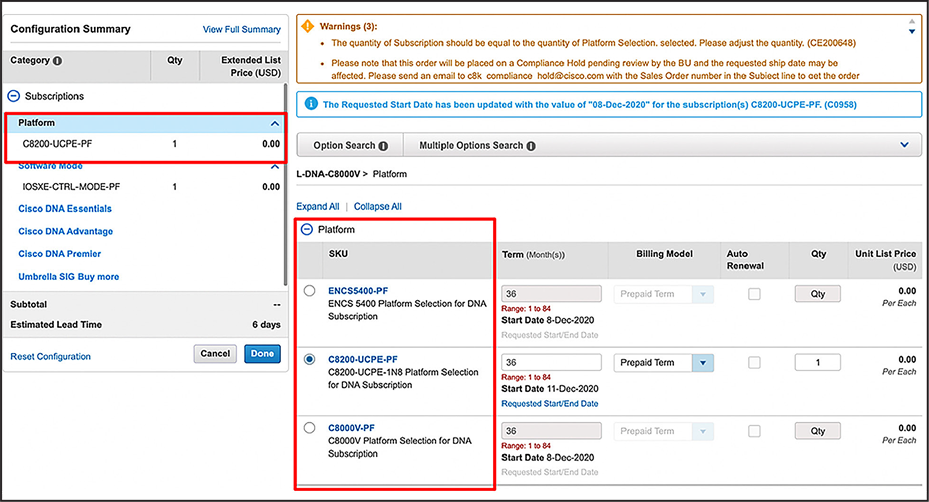Screen dimensions: 929x502
Task: Click the Done button
Action: [262, 354]
